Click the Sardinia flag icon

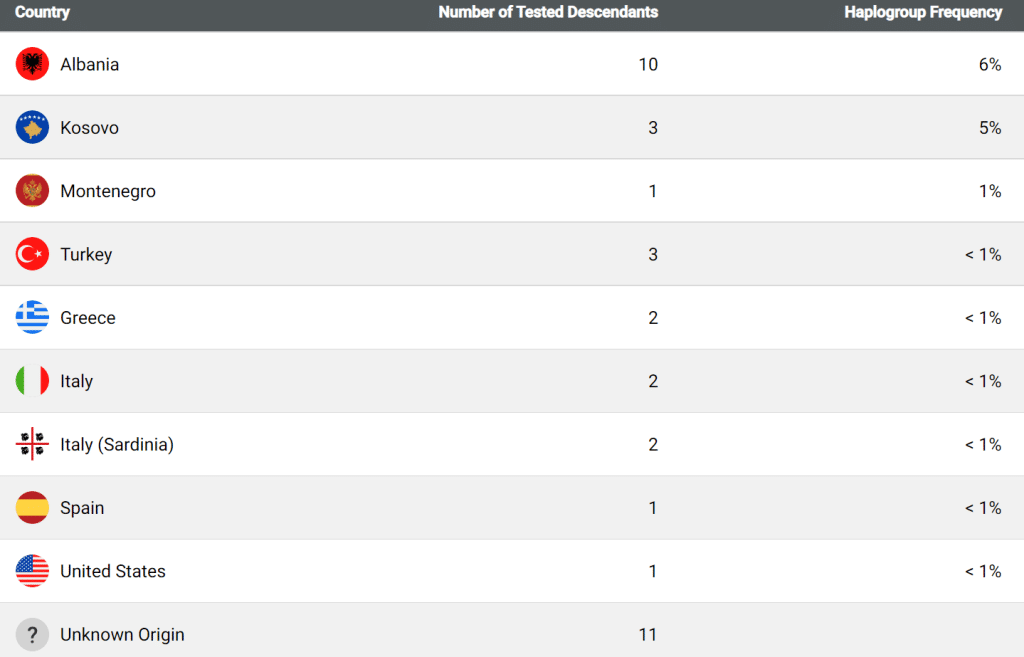click(x=32, y=444)
